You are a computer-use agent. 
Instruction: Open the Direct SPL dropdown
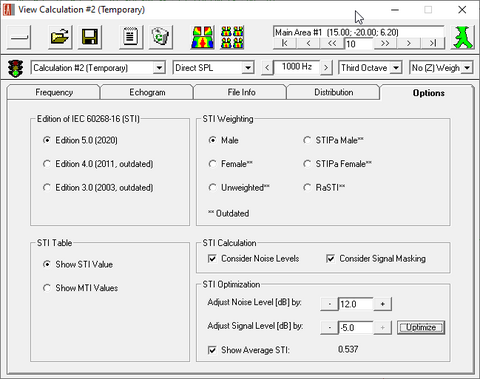coord(248,68)
